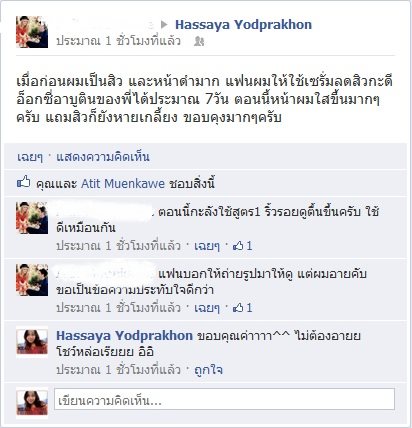
Task: Click the friends audience icon beside post timestamp
Action: [x=199, y=41]
